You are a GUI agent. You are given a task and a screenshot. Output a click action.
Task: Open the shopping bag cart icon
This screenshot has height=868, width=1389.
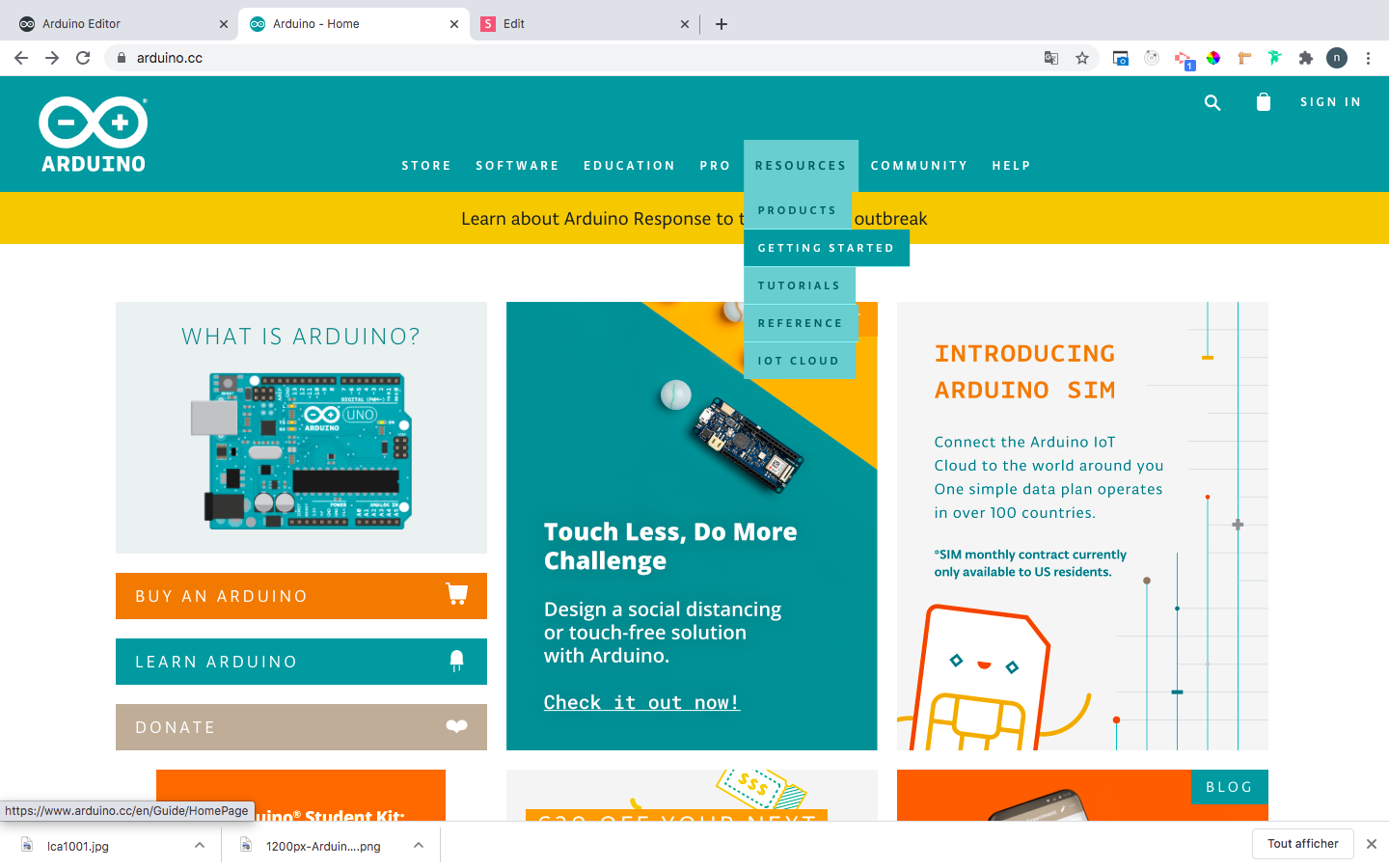1264,101
